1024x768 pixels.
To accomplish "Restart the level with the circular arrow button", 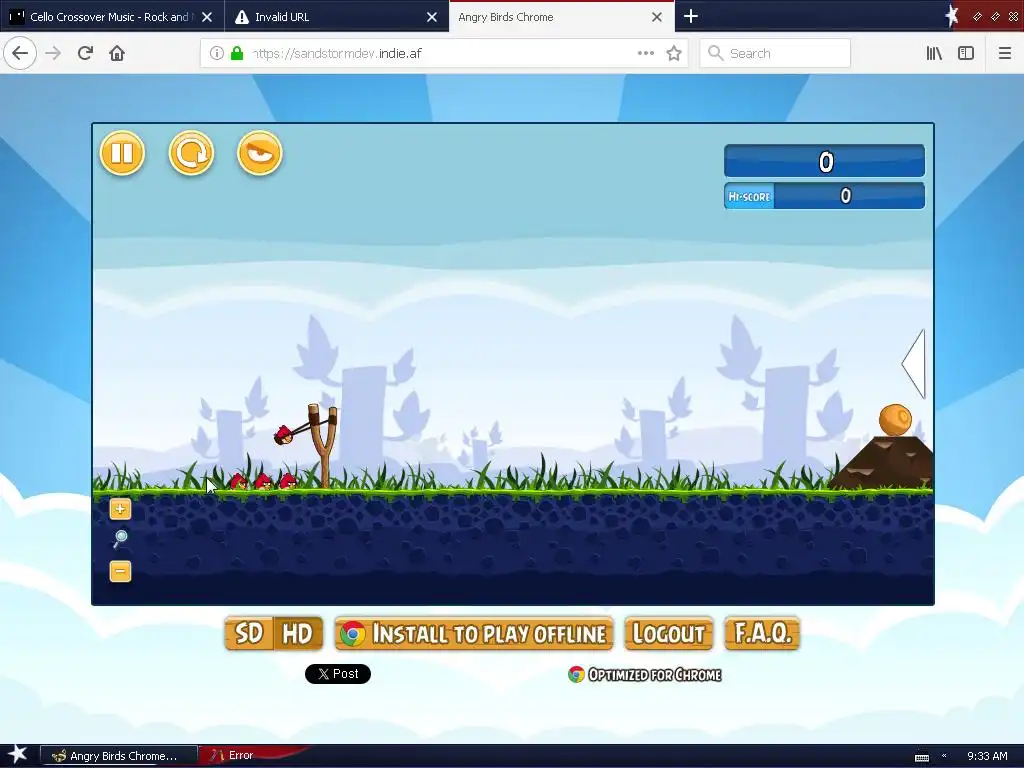I will tap(191, 153).
